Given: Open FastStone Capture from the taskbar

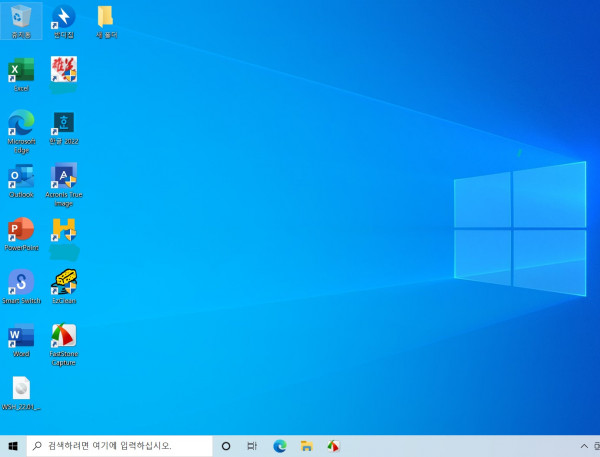Looking at the screenshot, I should [333, 446].
